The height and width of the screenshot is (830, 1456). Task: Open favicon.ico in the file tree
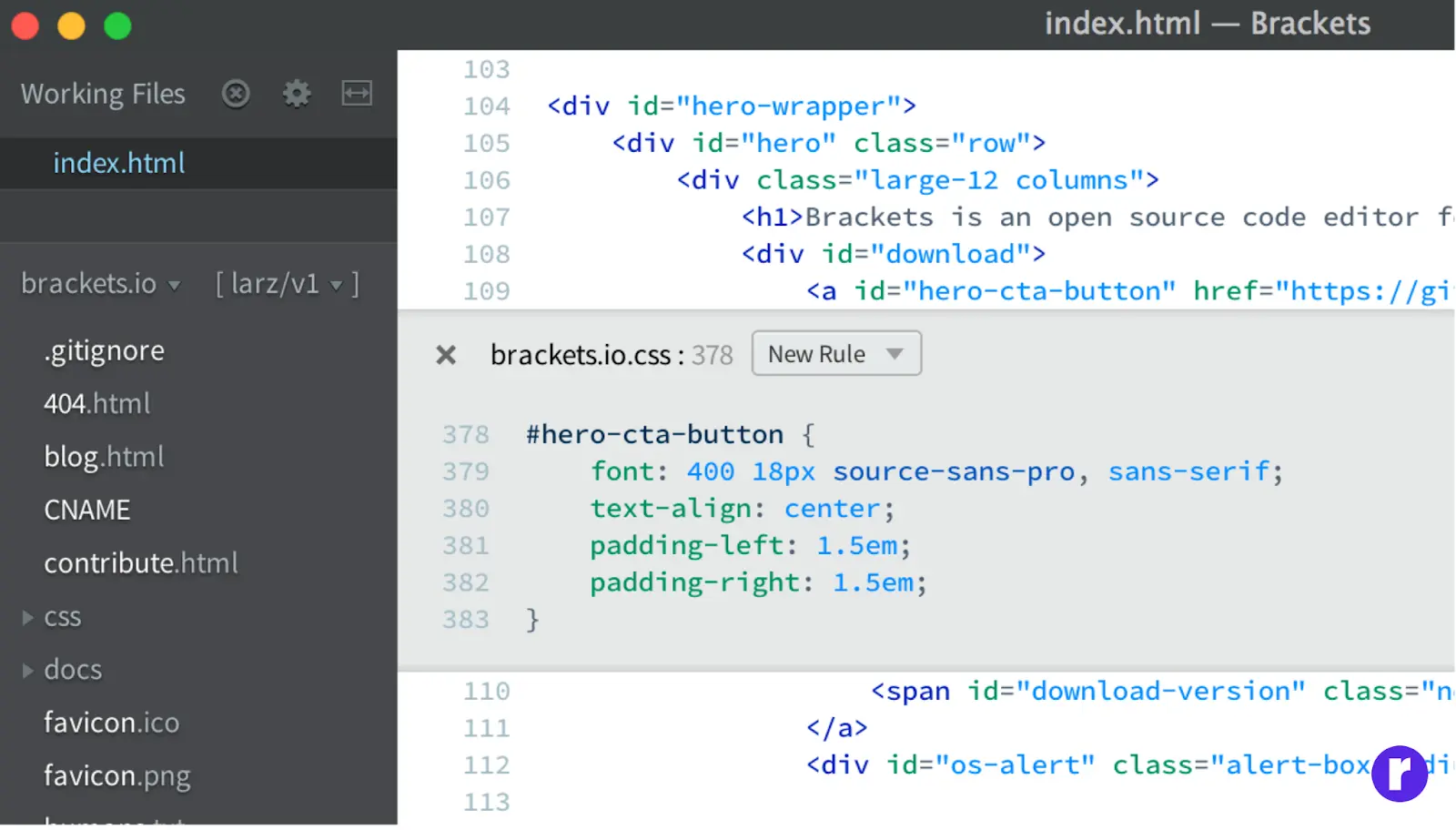click(112, 724)
